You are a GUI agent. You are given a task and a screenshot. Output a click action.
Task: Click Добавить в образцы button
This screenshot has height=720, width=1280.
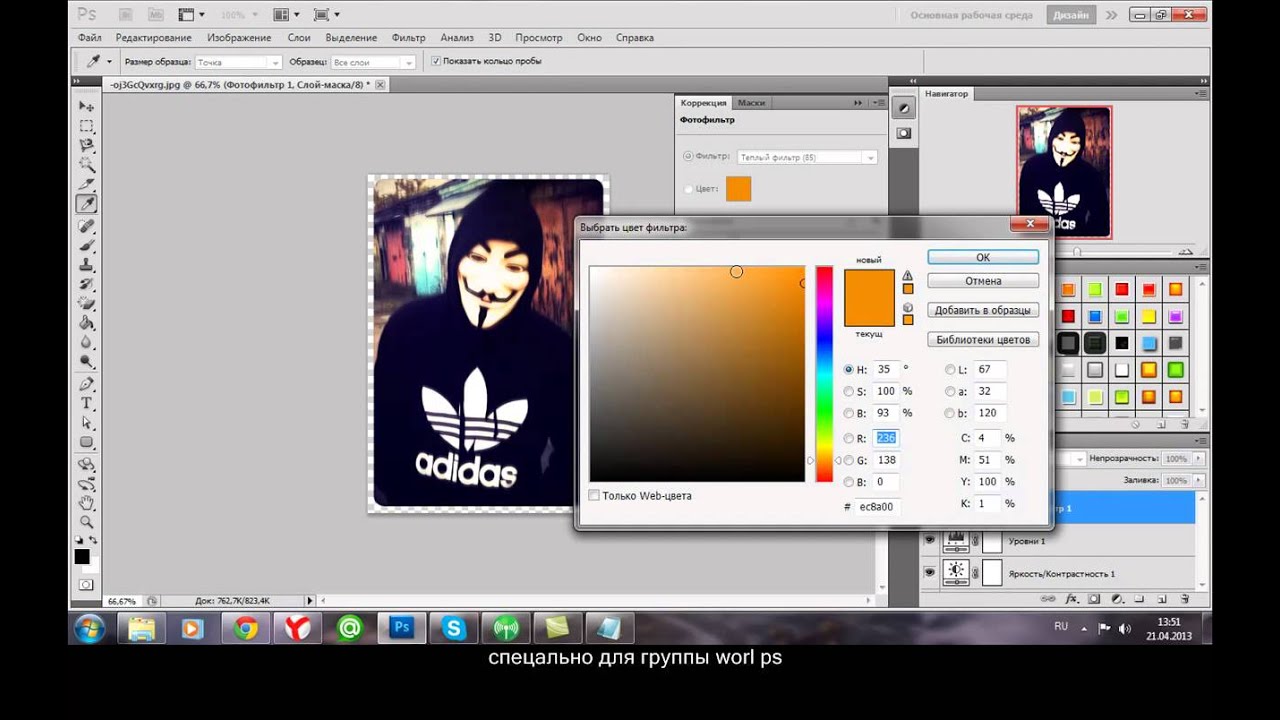tap(983, 310)
